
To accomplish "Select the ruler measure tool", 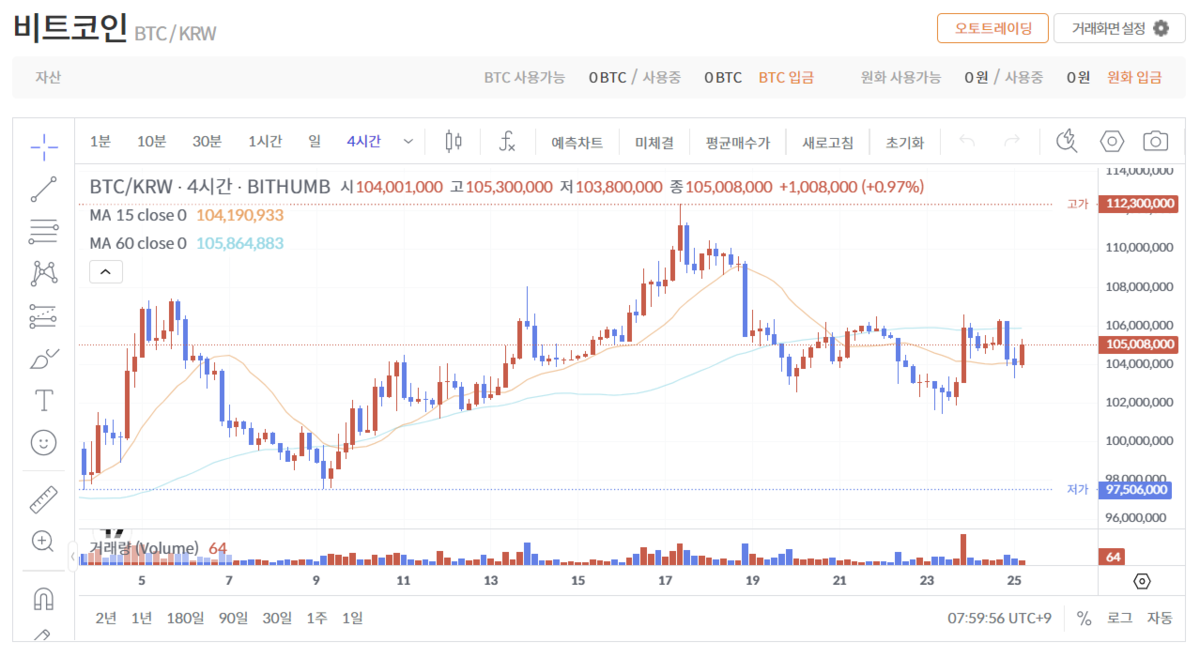I will (44, 499).
